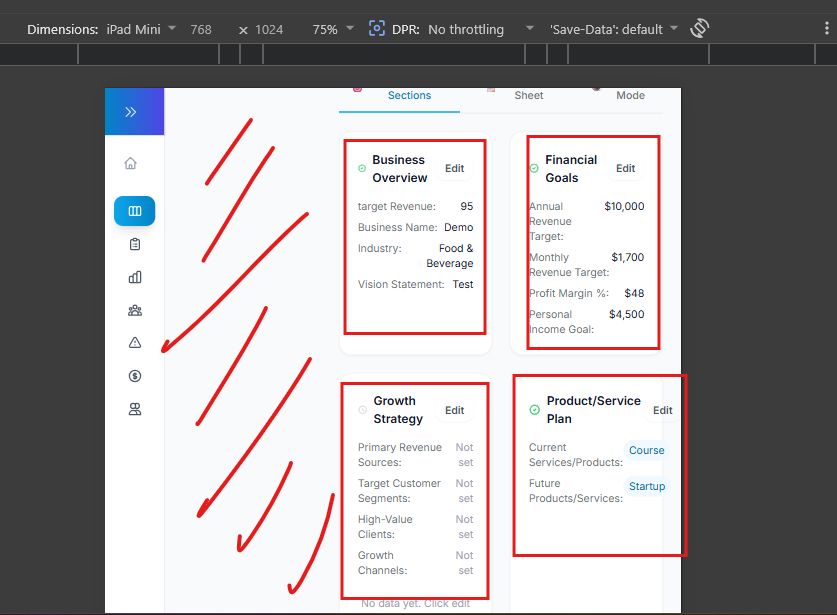This screenshot has height=615, width=837.
Task: Click the Vision Statement value Test
Action: (463, 285)
